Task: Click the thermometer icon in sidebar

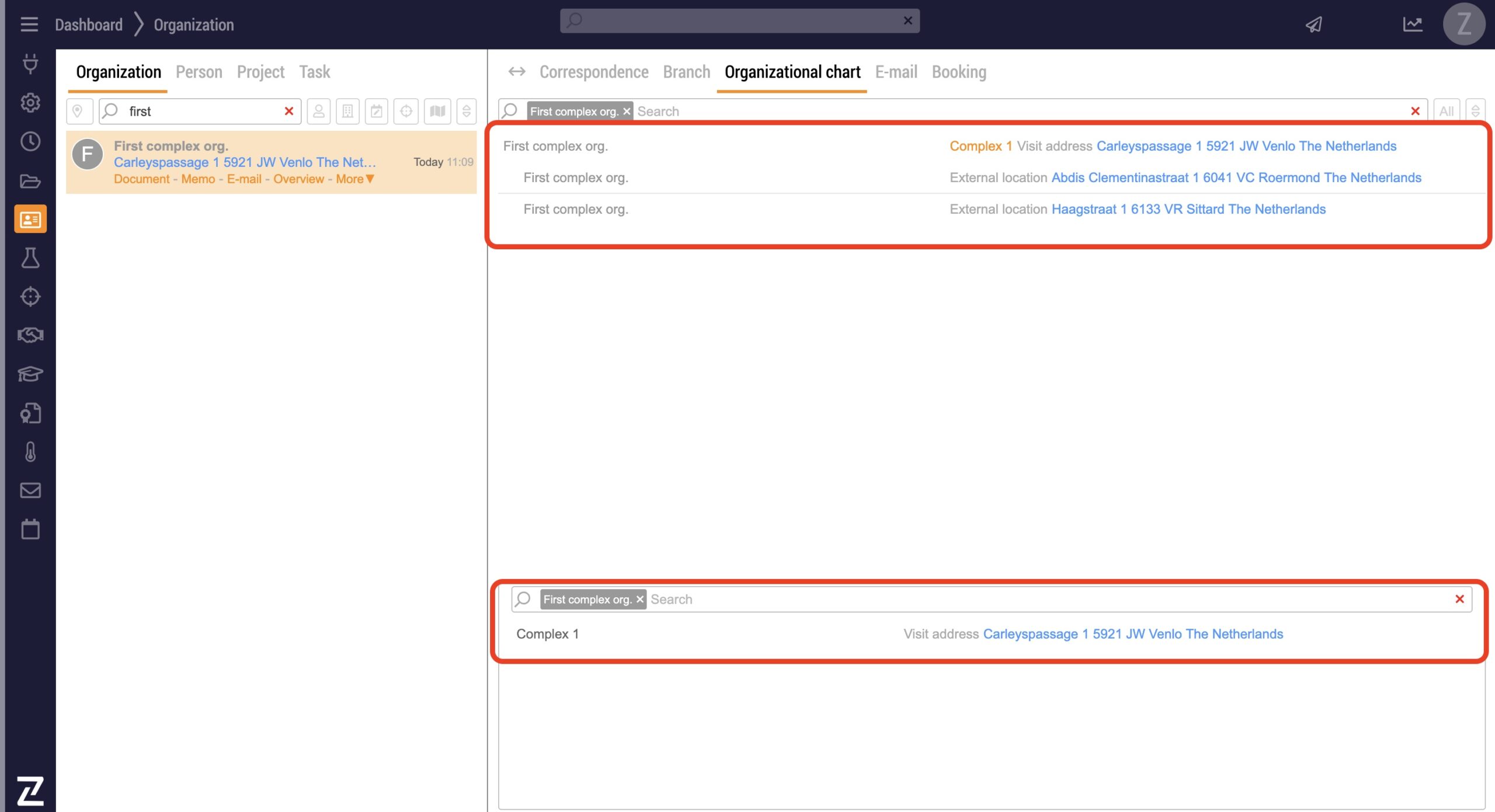Action: [x=30, y=451]
